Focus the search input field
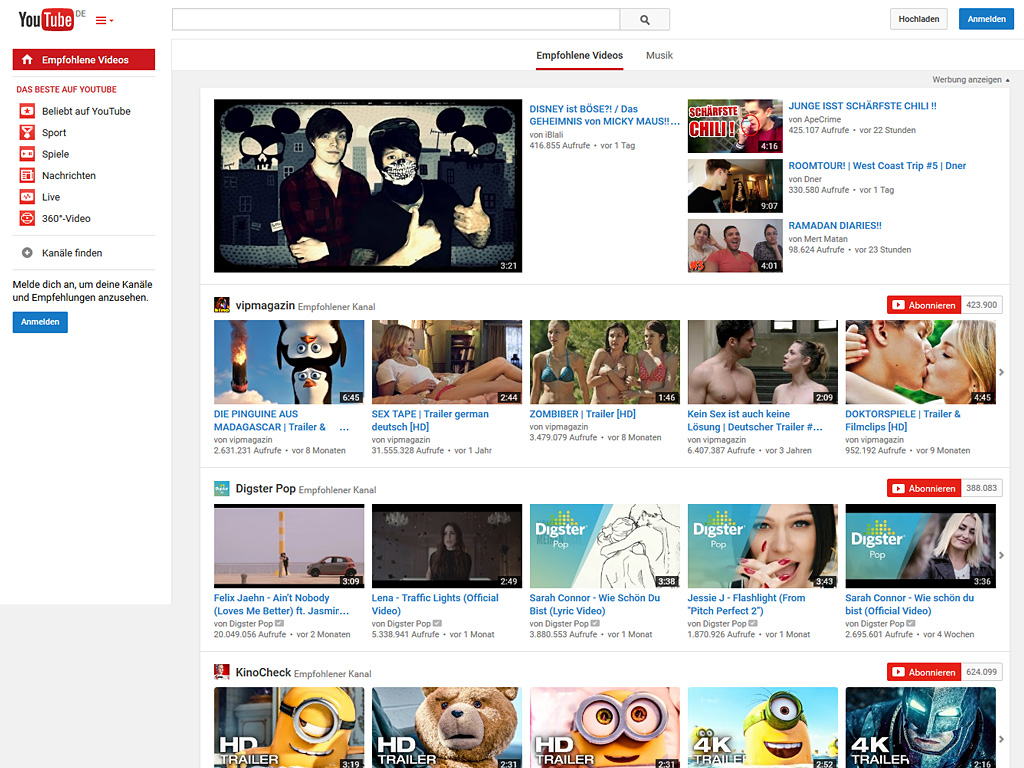This screenshot has width=1024, height=768. point(396,20)
